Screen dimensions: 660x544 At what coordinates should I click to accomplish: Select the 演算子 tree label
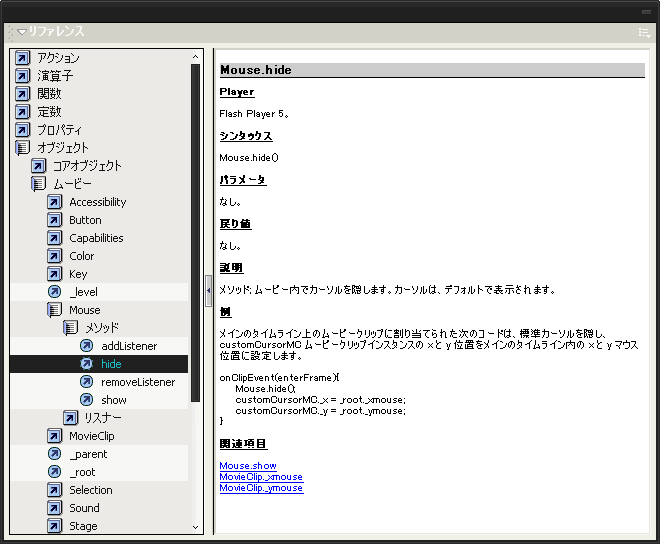[x=55, y=76]
